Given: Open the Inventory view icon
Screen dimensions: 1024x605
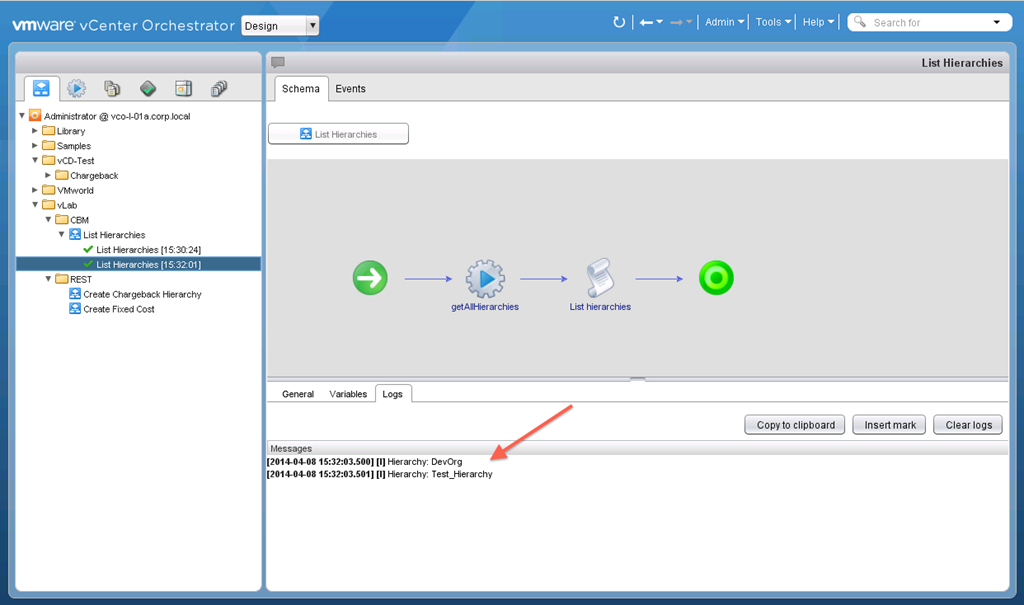Looking at the screenshot, I should pos(219,88).
